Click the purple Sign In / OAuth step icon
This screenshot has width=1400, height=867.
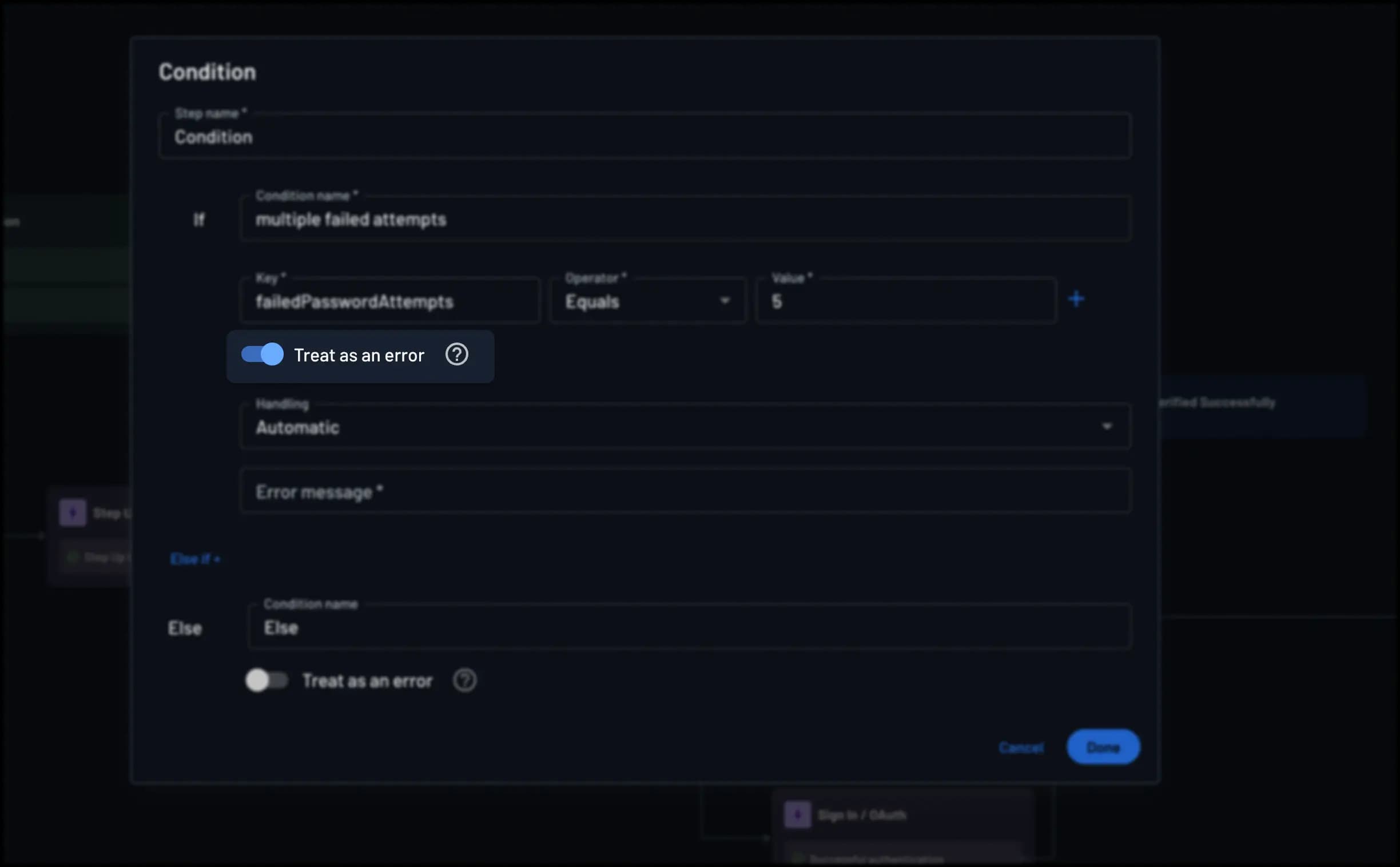click(797, 814)
